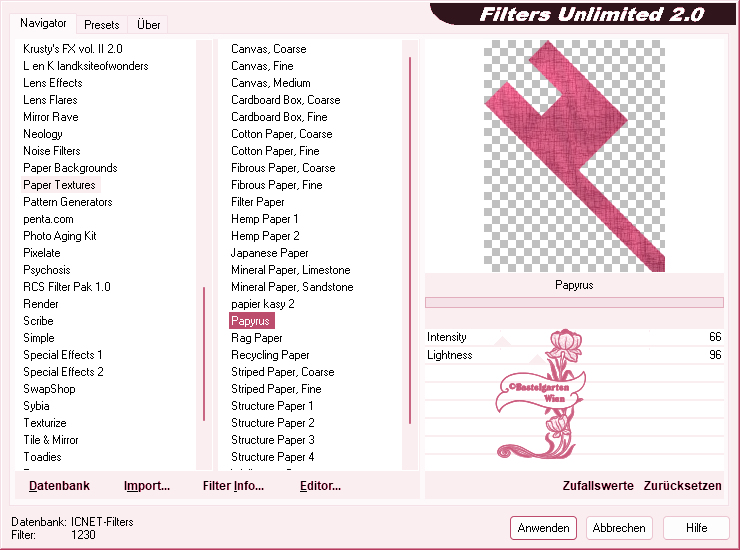Select Psychosis category
Viewport: 740px width, 550px height.
47,270
